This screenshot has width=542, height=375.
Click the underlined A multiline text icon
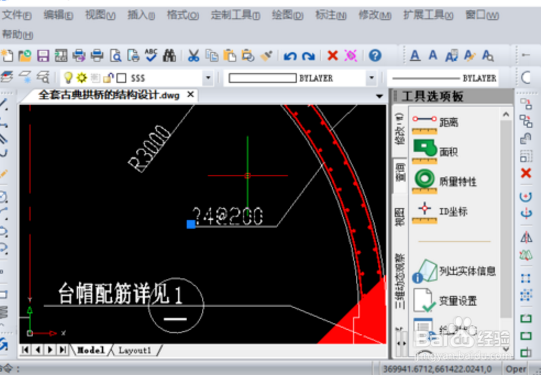pos(415,55)
